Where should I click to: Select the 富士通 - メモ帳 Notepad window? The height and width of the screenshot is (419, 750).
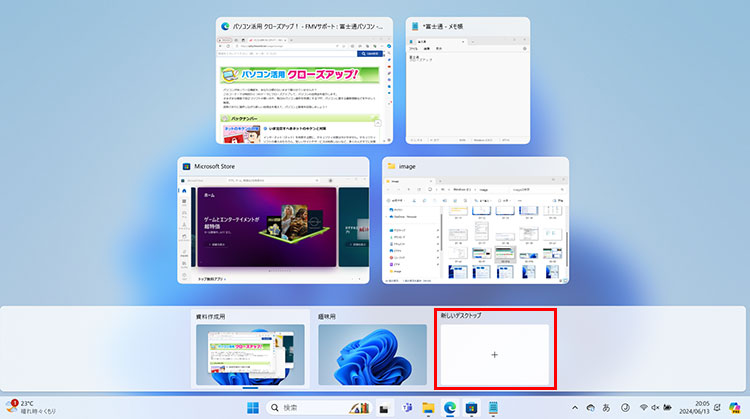[x=468, y=80]
